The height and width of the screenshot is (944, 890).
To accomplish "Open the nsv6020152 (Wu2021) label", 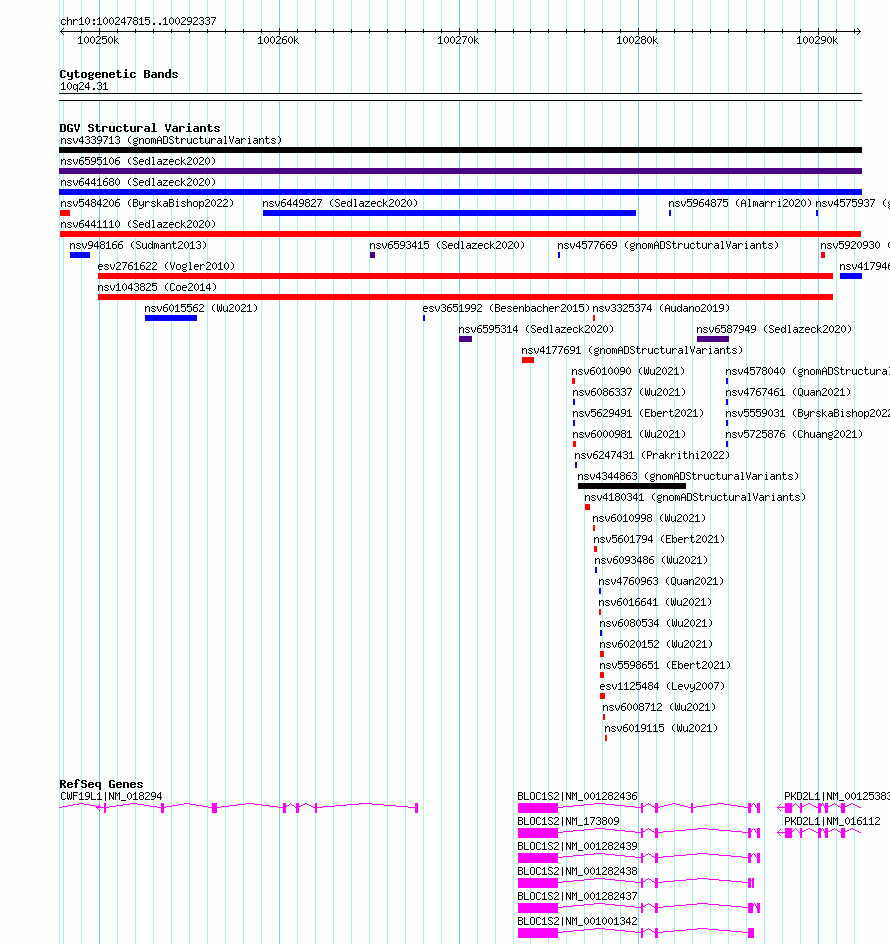I will [x=656, y=644].
